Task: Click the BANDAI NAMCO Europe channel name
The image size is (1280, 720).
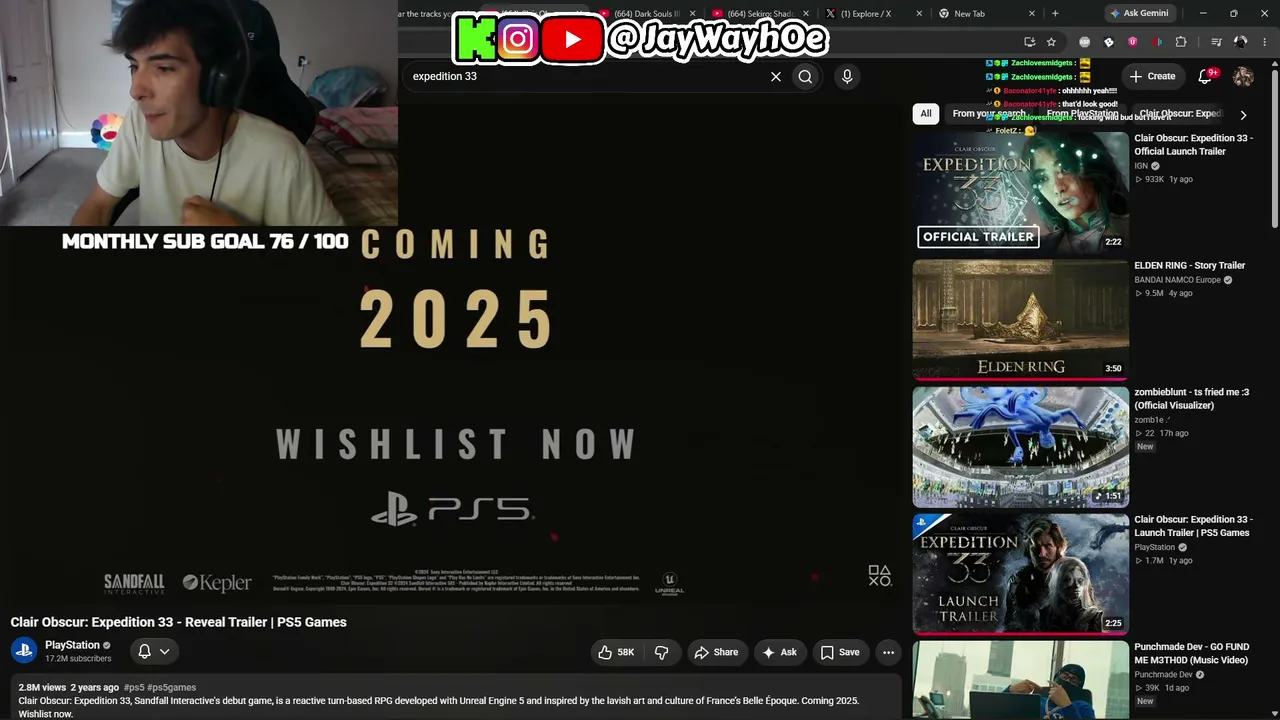Action: point(1178,280)
